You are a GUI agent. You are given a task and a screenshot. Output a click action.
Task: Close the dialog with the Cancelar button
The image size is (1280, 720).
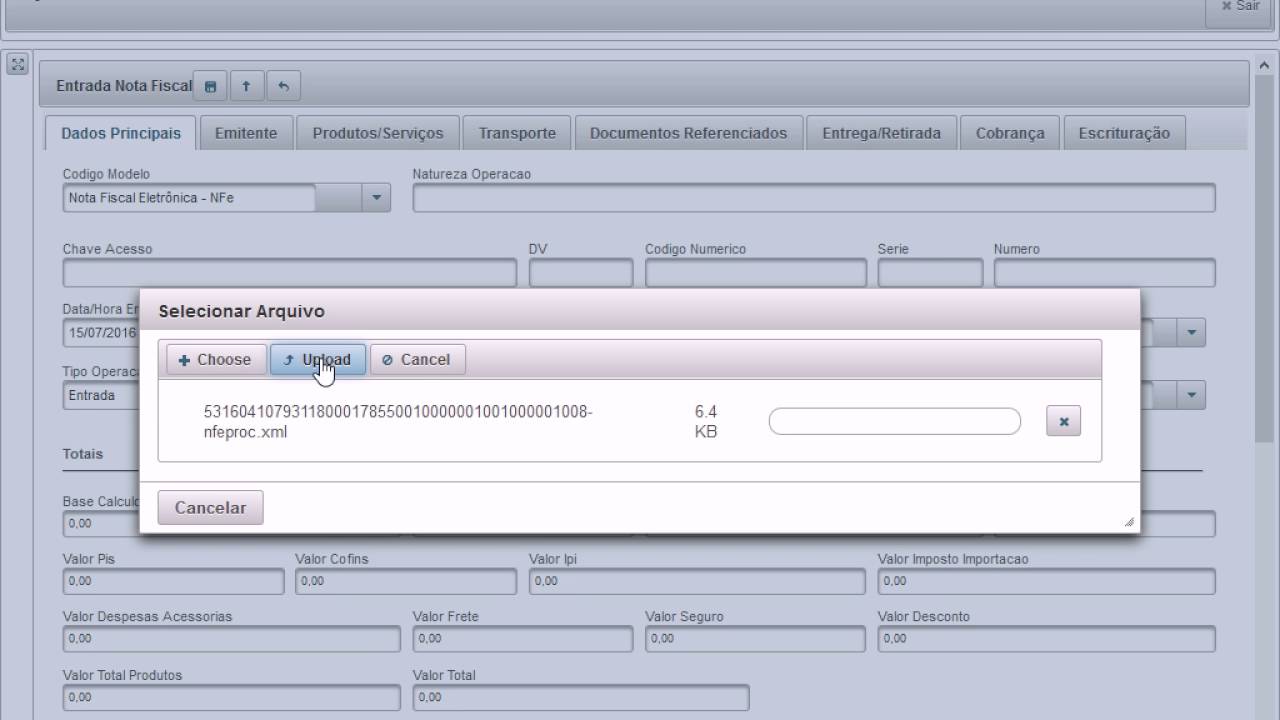click(x=210, y=508)
